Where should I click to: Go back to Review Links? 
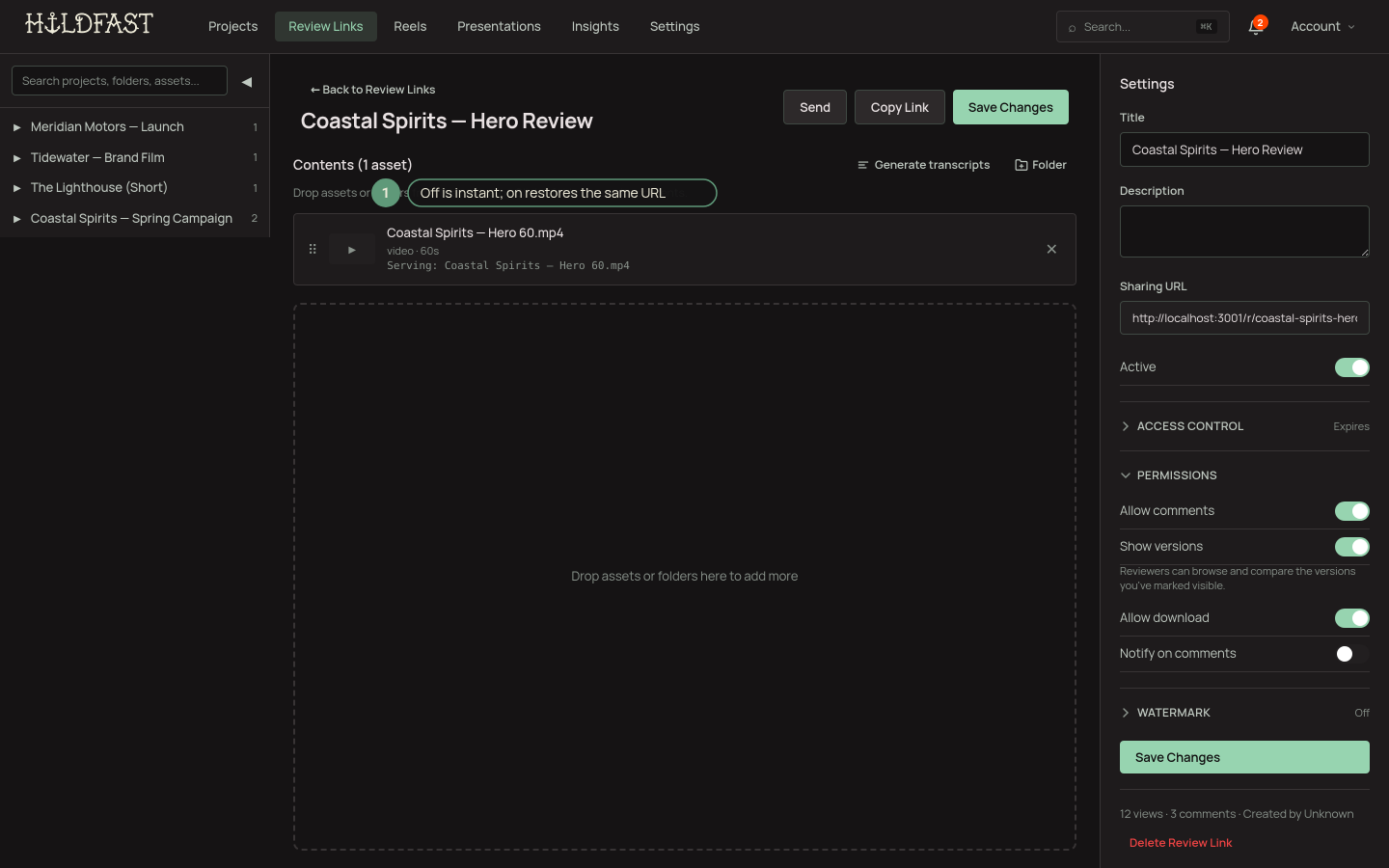click(372, 90)
